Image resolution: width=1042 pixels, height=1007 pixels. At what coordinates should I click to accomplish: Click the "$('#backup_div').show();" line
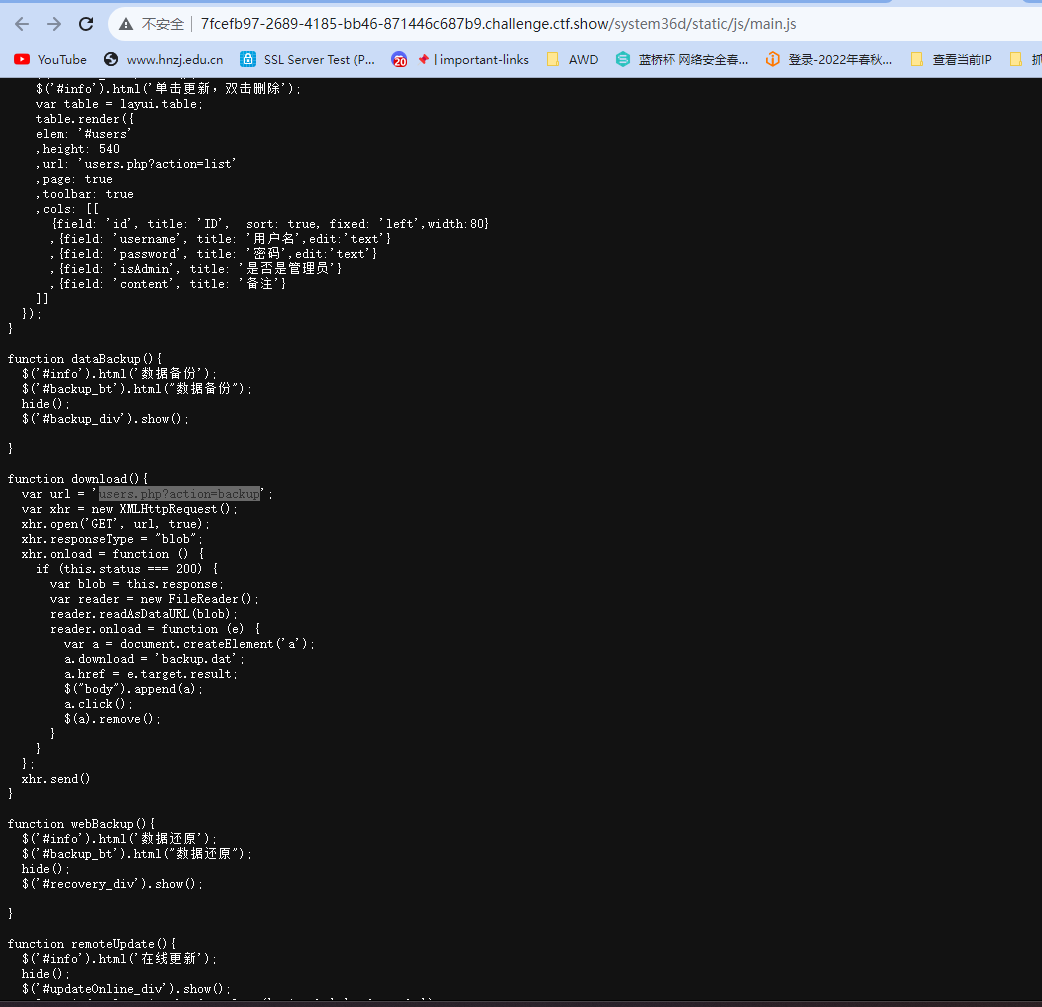105,419
